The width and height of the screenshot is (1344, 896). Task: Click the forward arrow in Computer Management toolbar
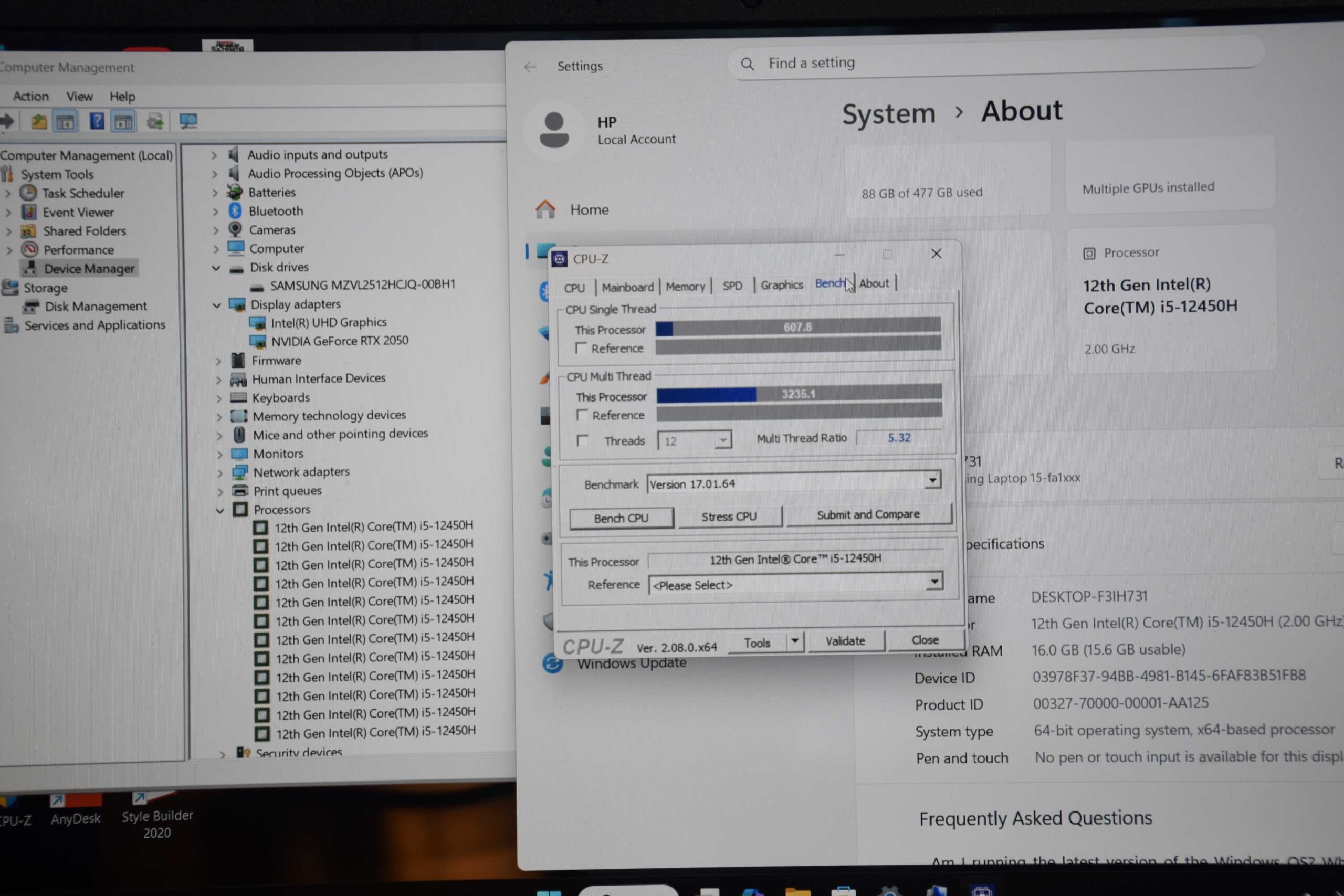(7, 121)
